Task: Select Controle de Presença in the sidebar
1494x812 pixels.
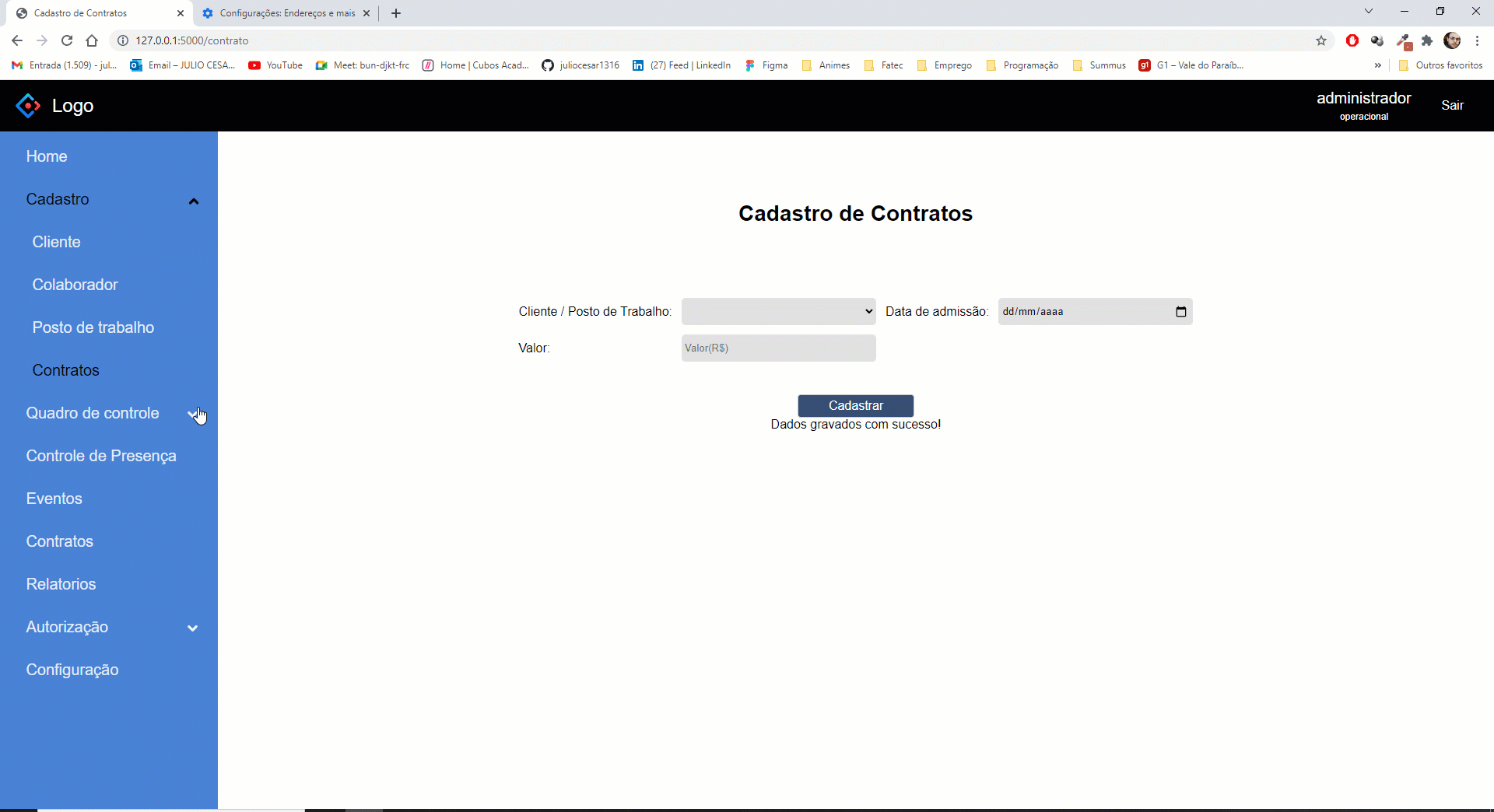Action: pos(100,456)
